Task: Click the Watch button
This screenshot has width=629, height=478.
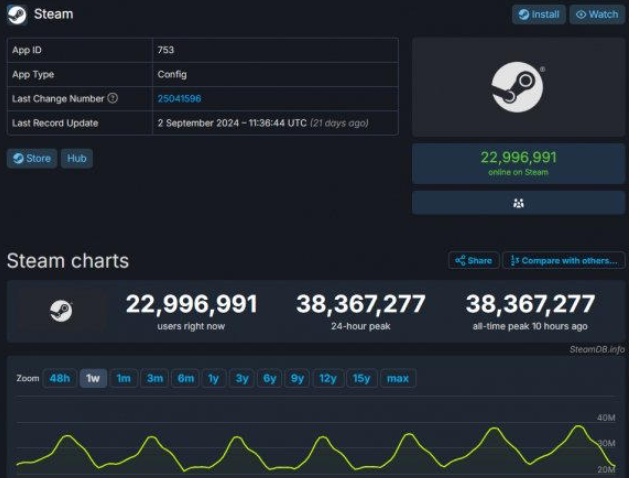Action: [x=597, y=14]
